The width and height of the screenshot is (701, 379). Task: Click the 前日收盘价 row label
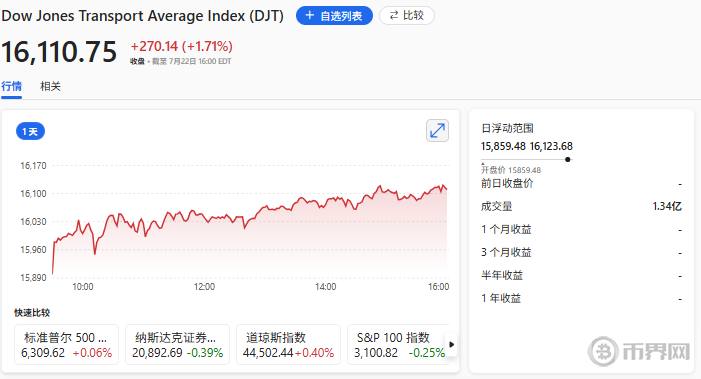click(507, 183)
